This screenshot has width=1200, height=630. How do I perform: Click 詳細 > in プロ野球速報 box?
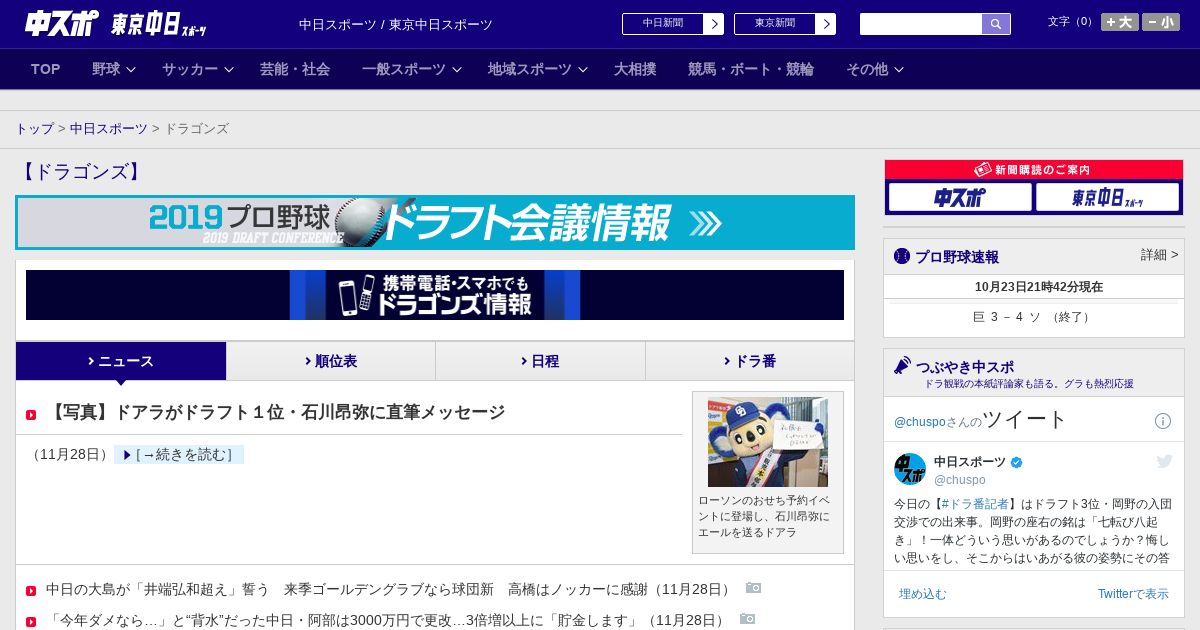1159,255
